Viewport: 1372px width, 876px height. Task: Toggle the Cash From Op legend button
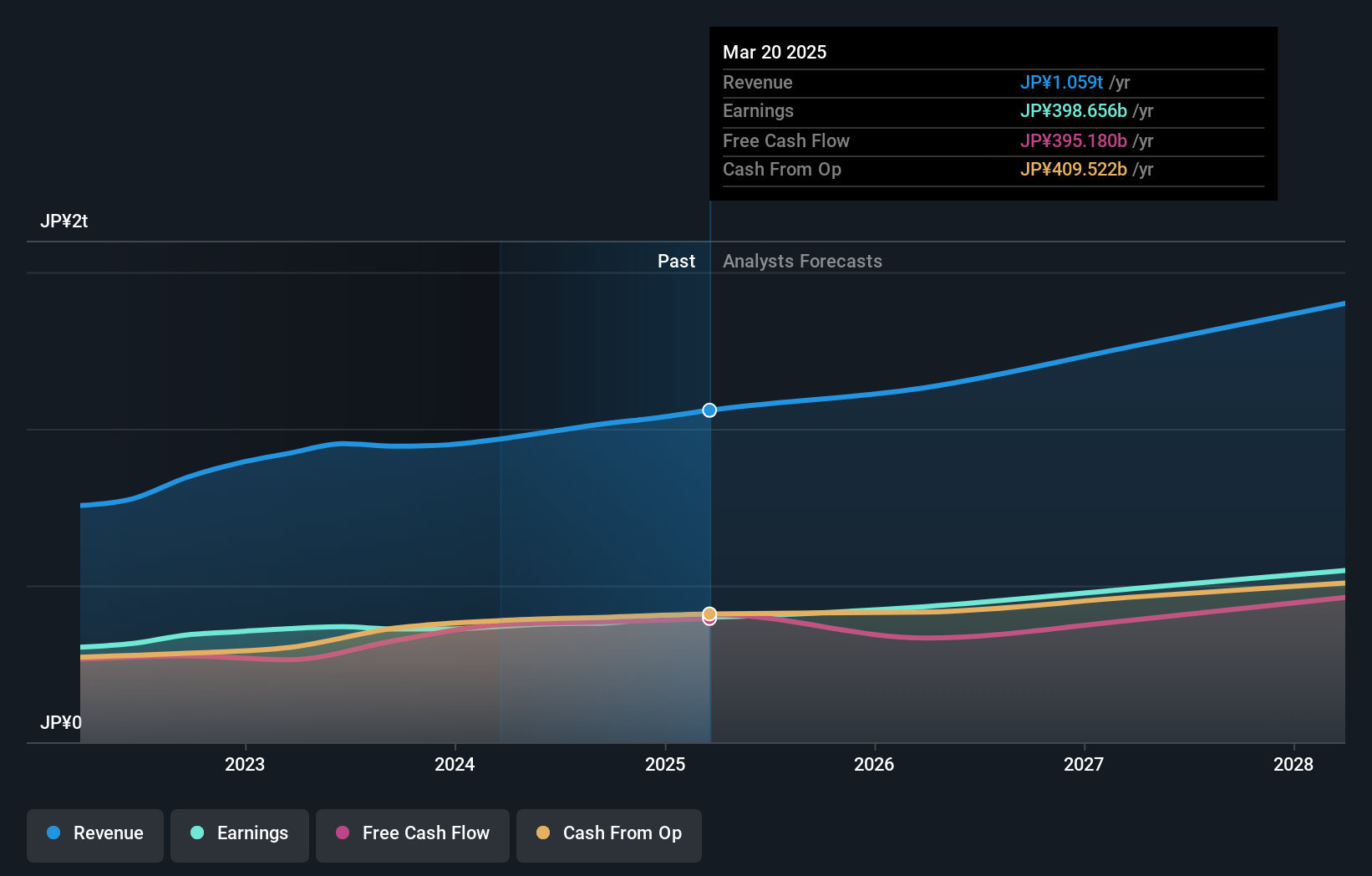click(x=609, y=835)
